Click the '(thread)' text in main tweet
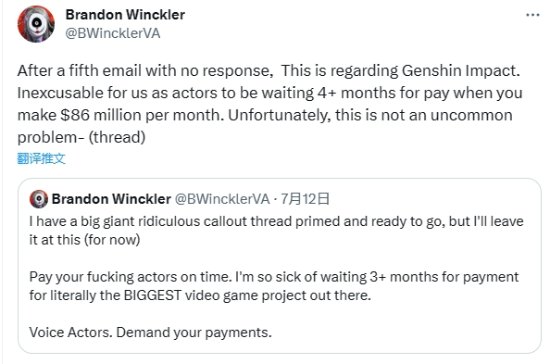 [117, 137]
